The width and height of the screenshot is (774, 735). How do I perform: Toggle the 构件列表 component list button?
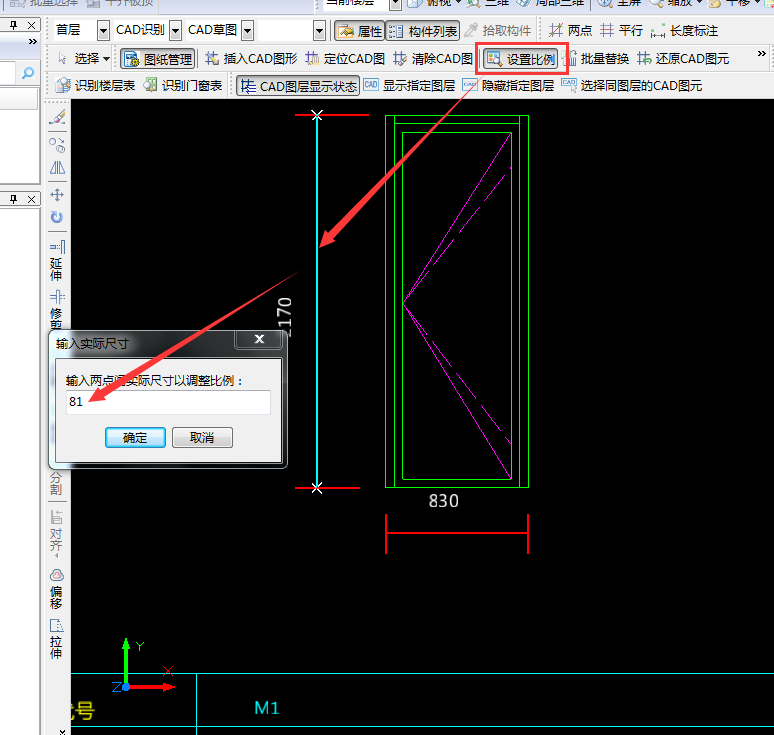click(423, 31)
